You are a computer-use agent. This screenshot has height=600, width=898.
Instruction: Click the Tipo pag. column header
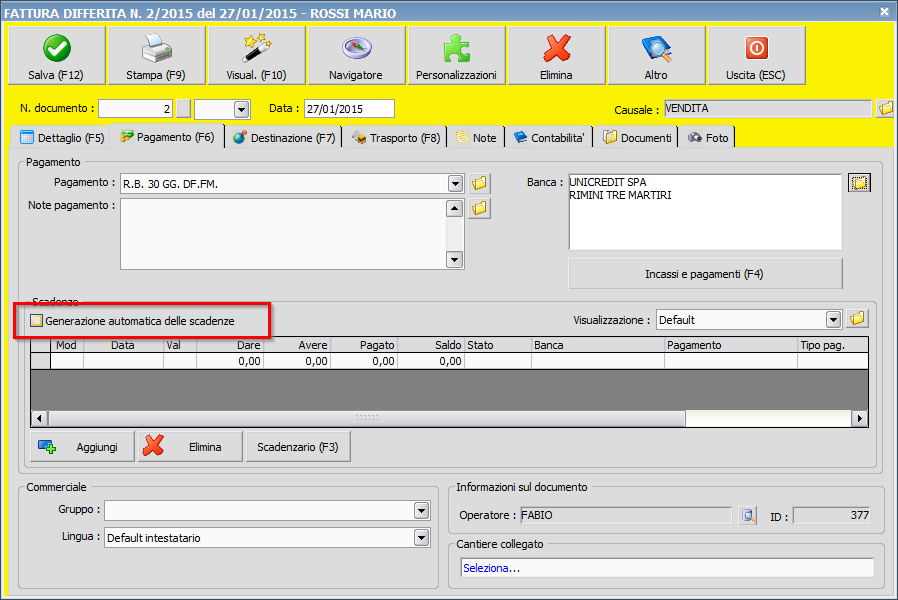[833, 345]
